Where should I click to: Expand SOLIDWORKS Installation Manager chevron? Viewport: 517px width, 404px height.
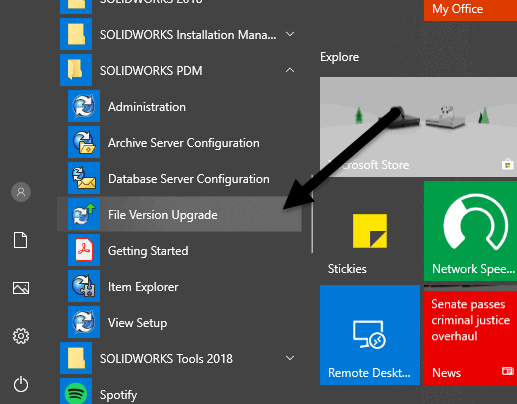(x=290, y=34)
